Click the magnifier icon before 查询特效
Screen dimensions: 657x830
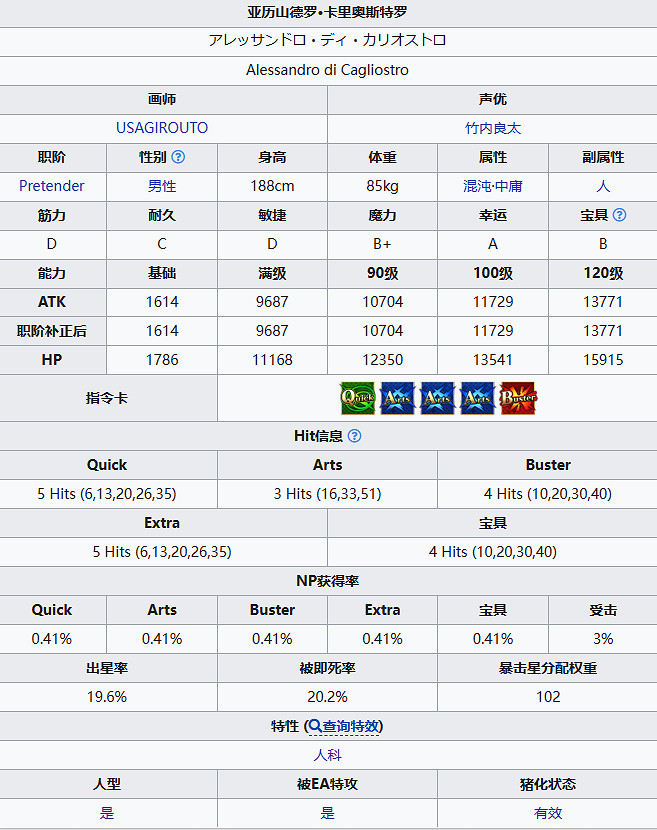(314, 726)
